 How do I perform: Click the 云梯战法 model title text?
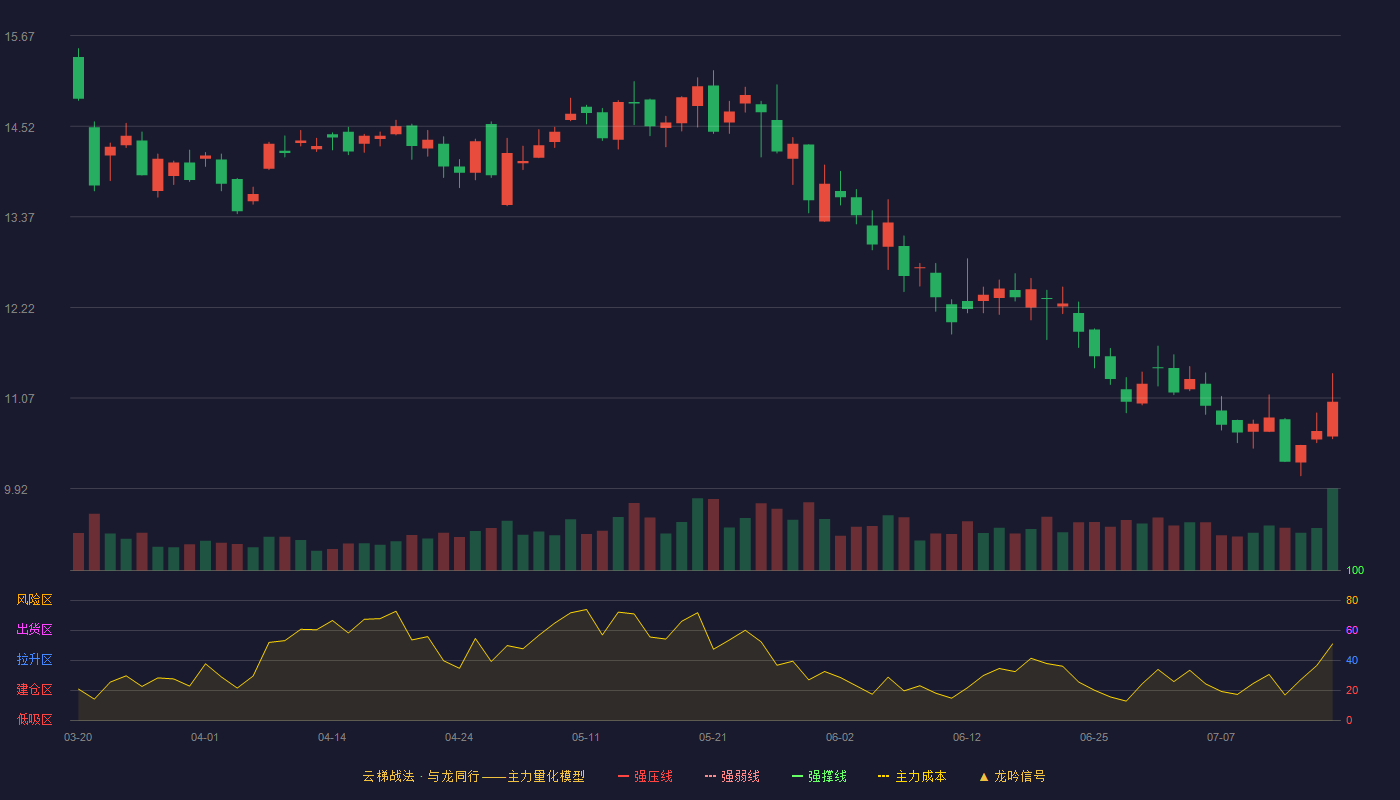point(473,776)
